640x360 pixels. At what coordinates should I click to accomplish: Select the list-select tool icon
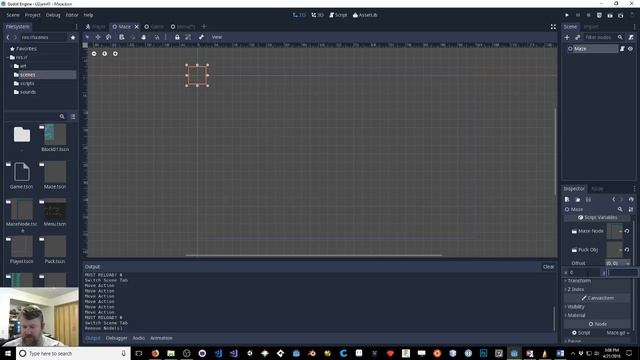pos(122,37)
